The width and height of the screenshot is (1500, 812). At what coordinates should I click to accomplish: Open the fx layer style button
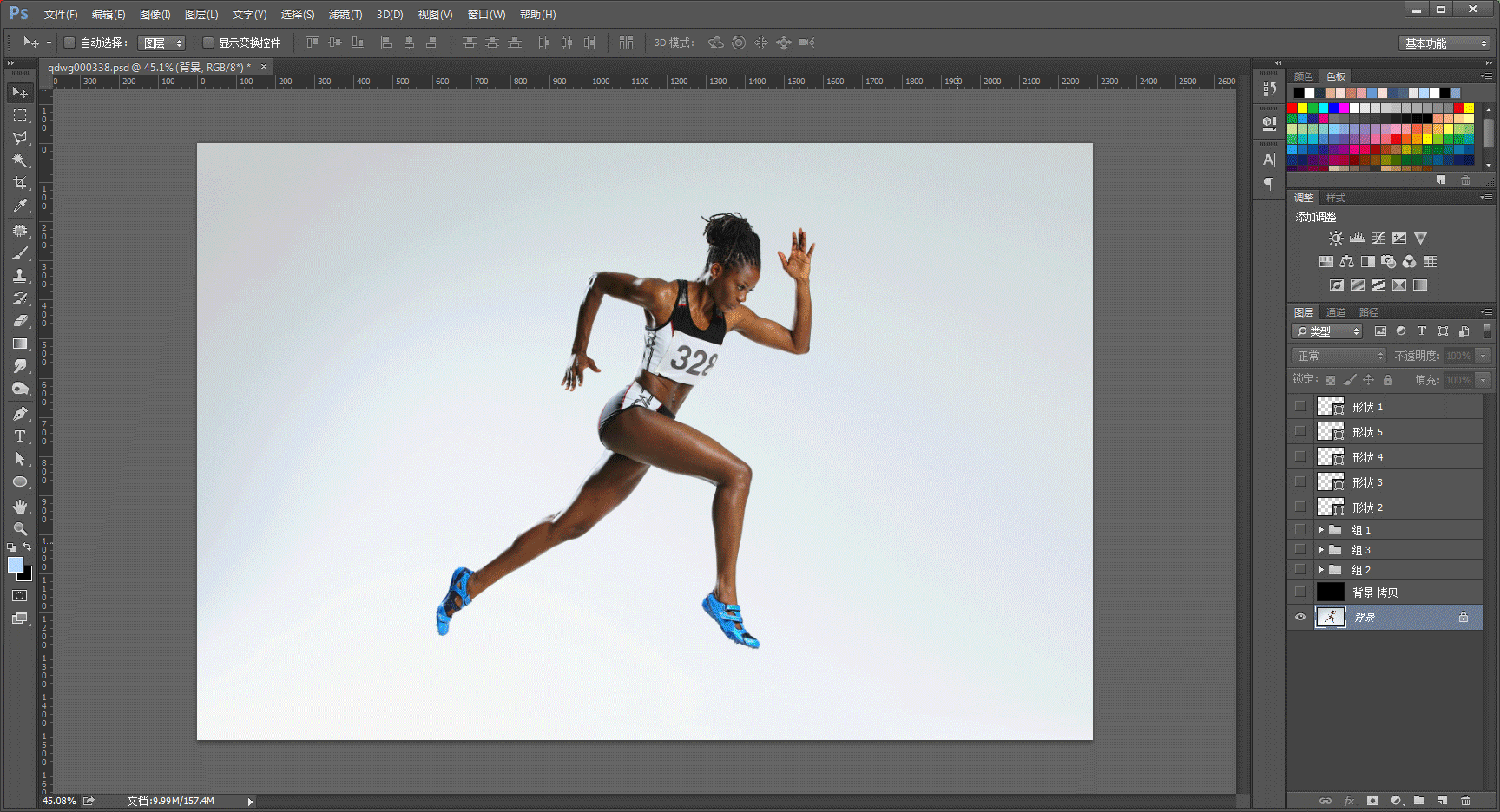coord(1349,801)
